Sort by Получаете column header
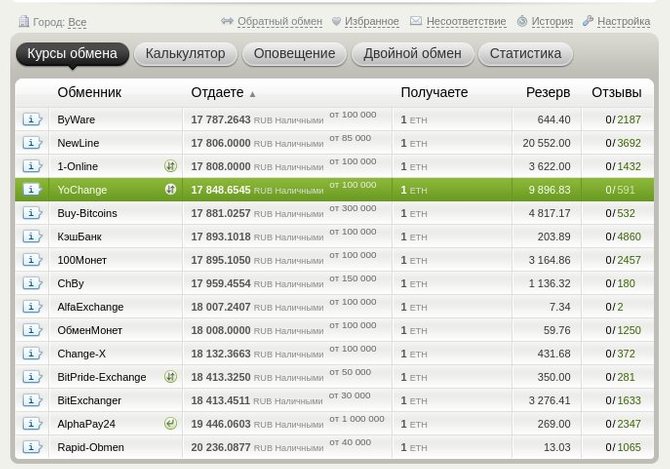The width and height of the screenshot is (670, 469). pyautogui.click(x=434, y=92)
